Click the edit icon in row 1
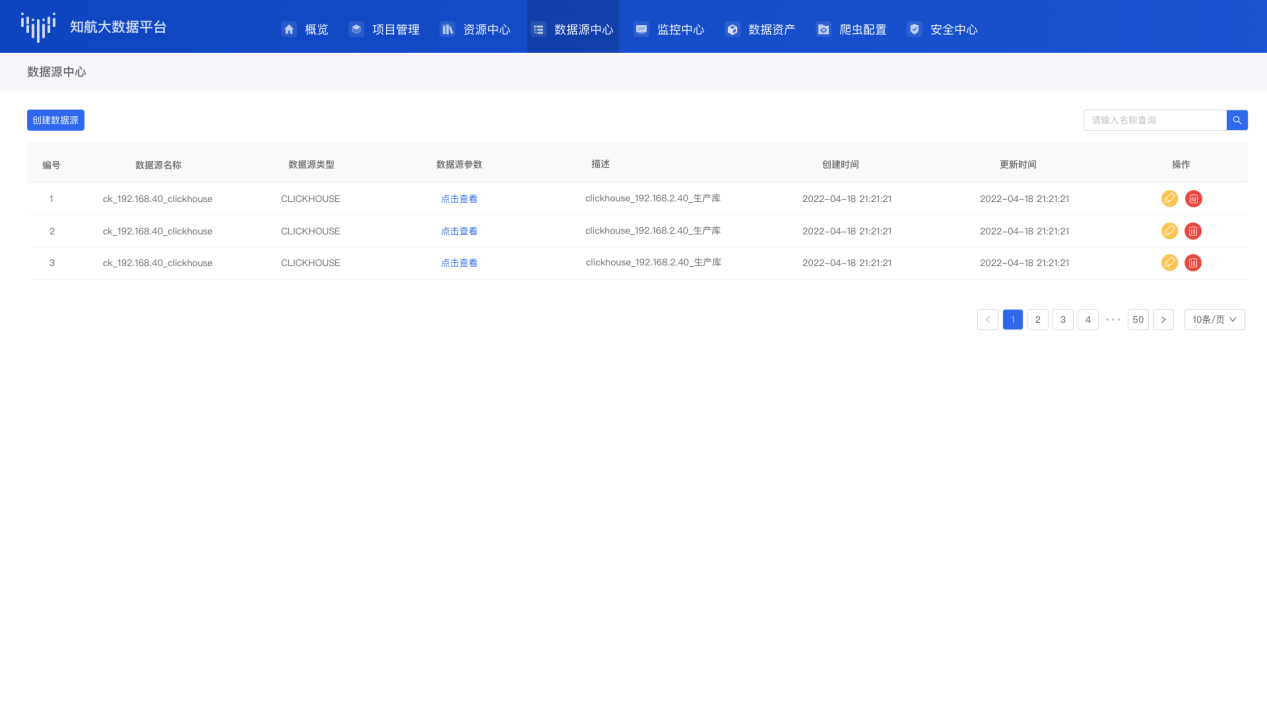This screenshot has width=1267, height=713. tap(1169, 199)
